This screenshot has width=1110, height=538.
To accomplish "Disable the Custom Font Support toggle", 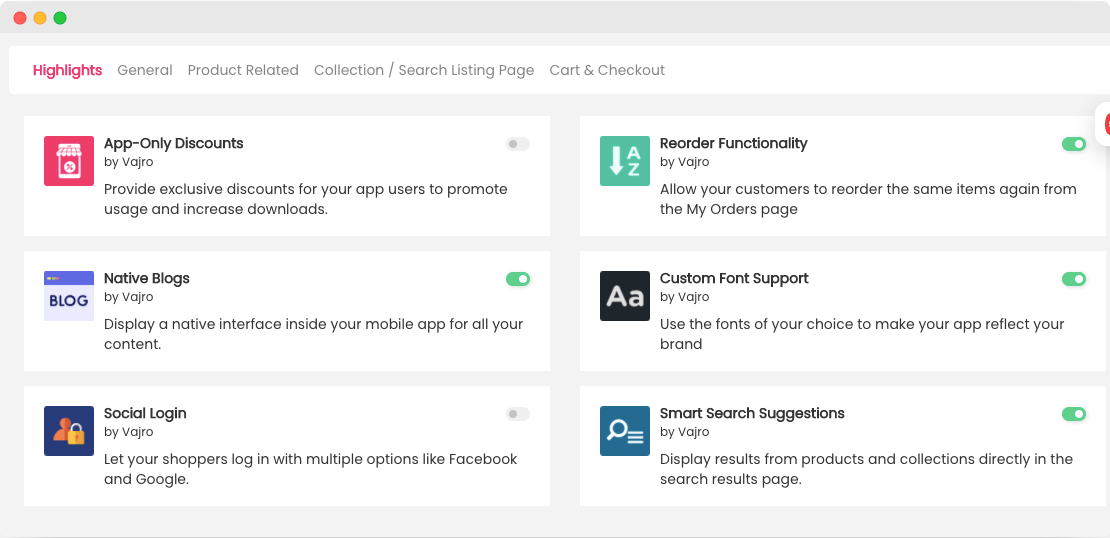I will tap(1073, 279).
